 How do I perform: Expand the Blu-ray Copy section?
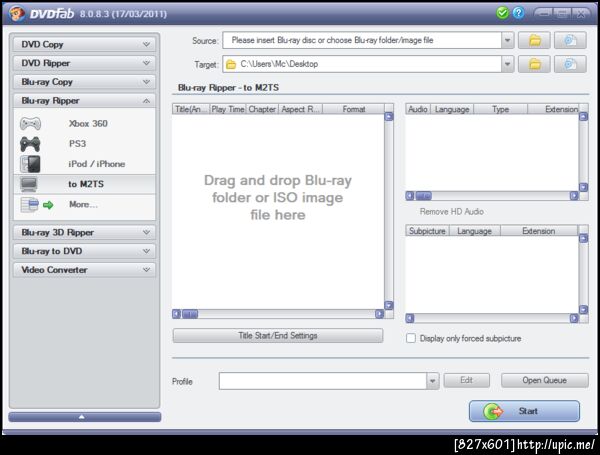pyautogui.click(x=84, y=82)
